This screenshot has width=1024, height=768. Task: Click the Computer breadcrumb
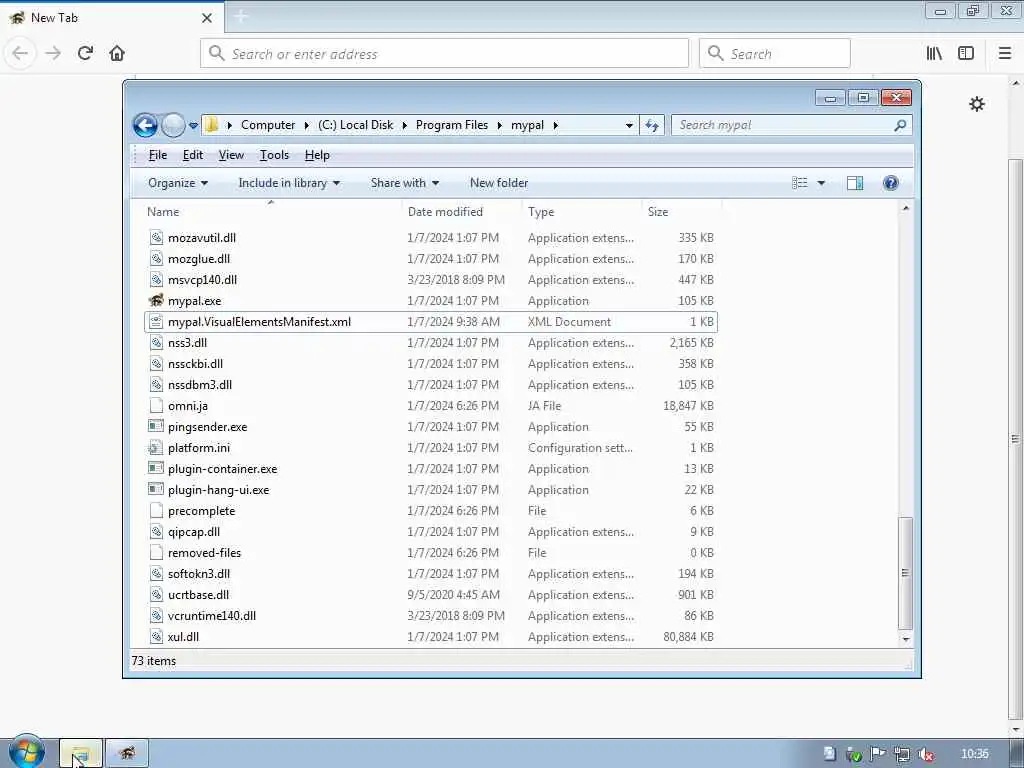point(268,125)
